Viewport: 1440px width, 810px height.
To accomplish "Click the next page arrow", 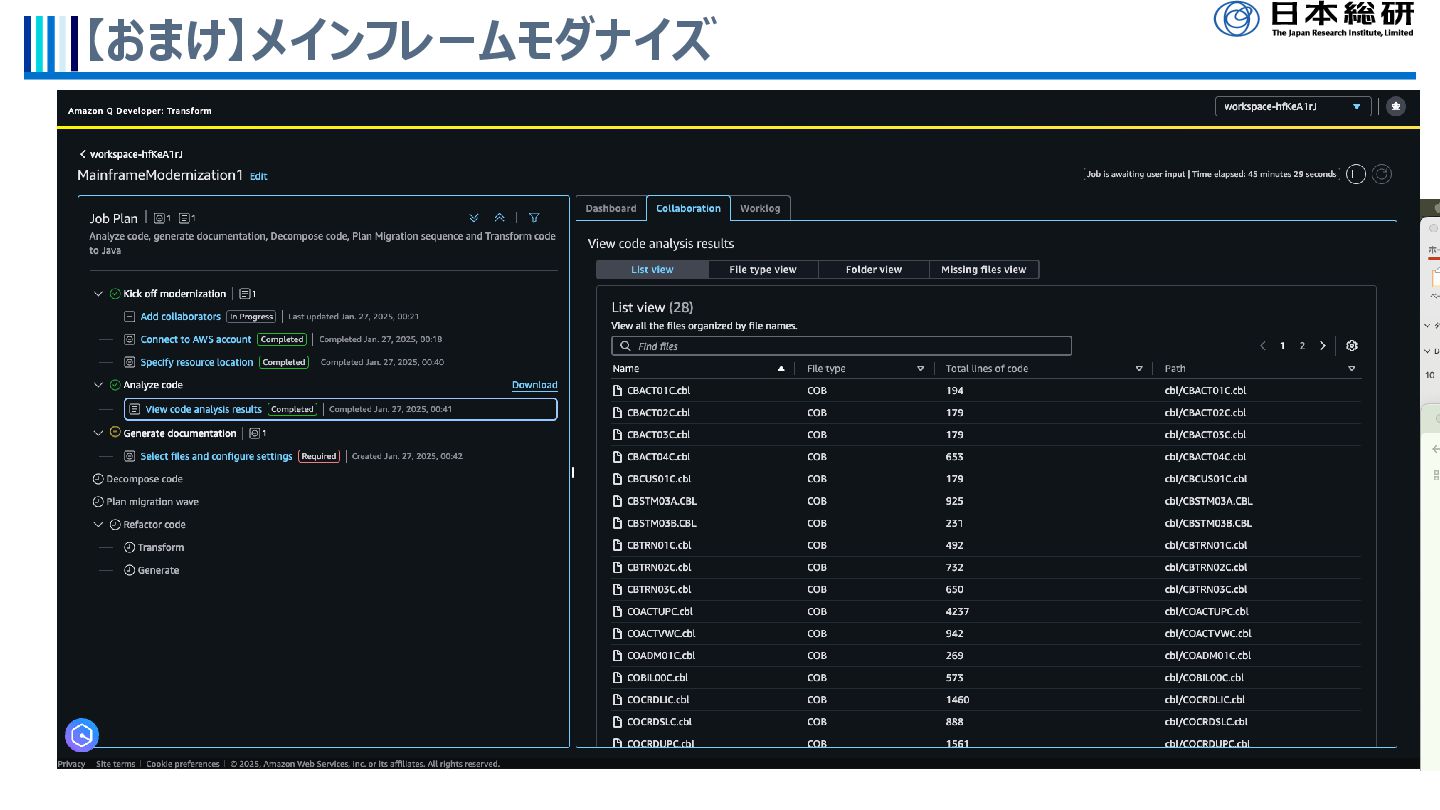I will point(1323,346).
